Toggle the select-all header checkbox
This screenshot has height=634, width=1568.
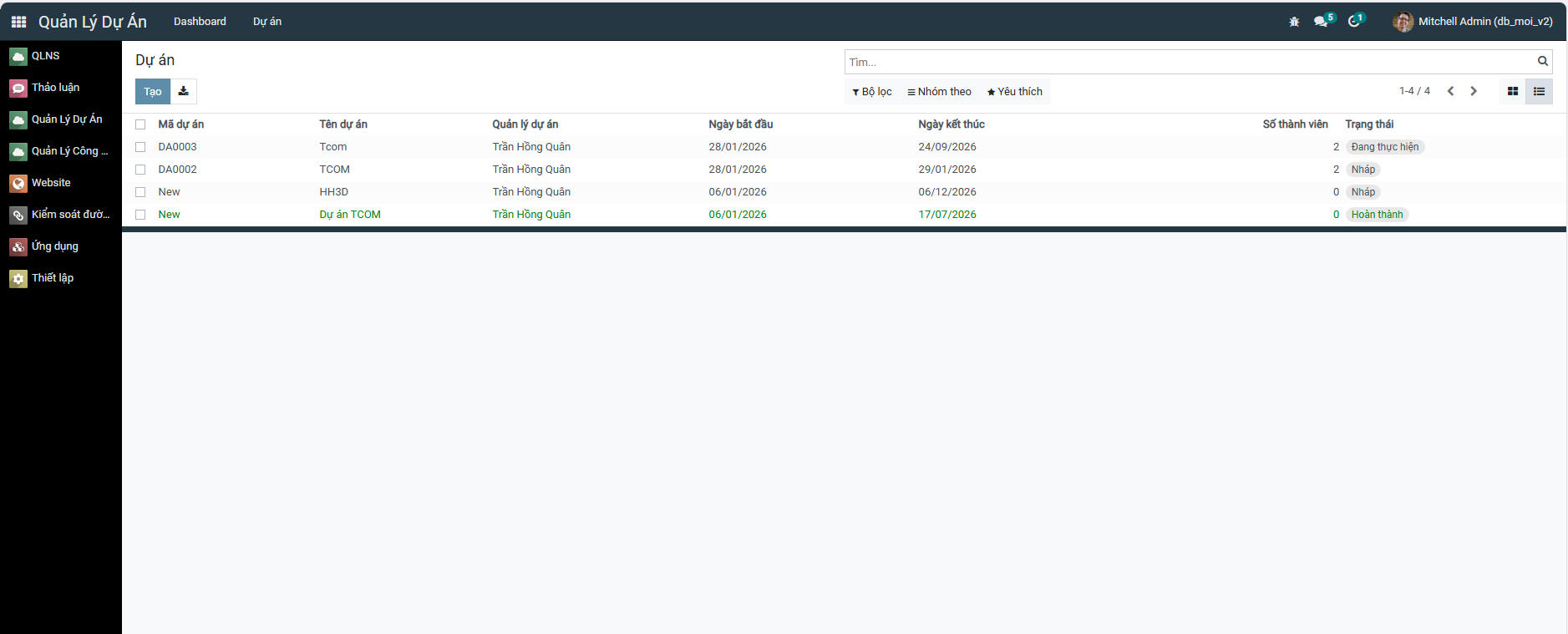coord(140,124)
